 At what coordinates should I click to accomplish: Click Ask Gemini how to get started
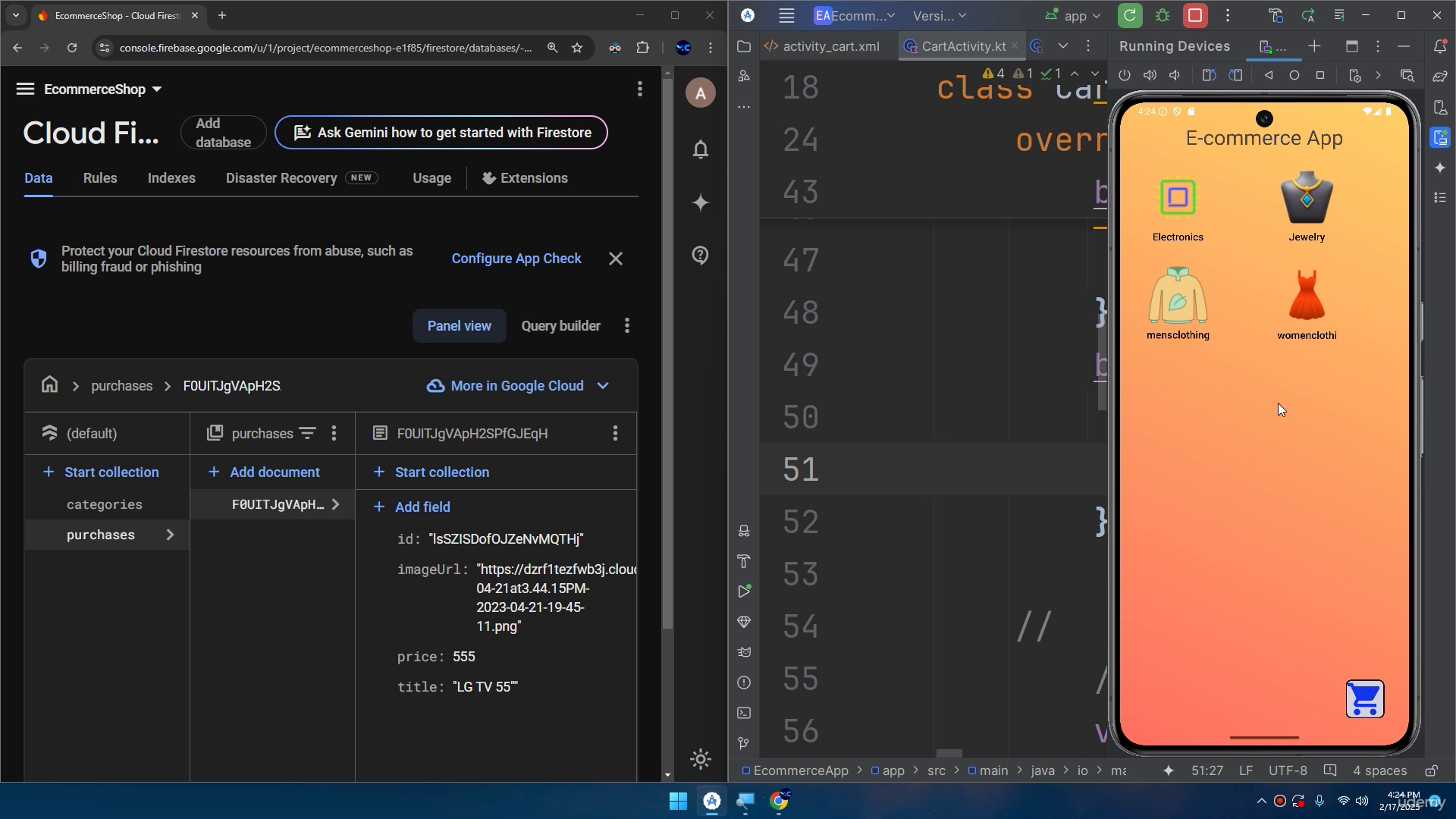click(x=441, y=133)
